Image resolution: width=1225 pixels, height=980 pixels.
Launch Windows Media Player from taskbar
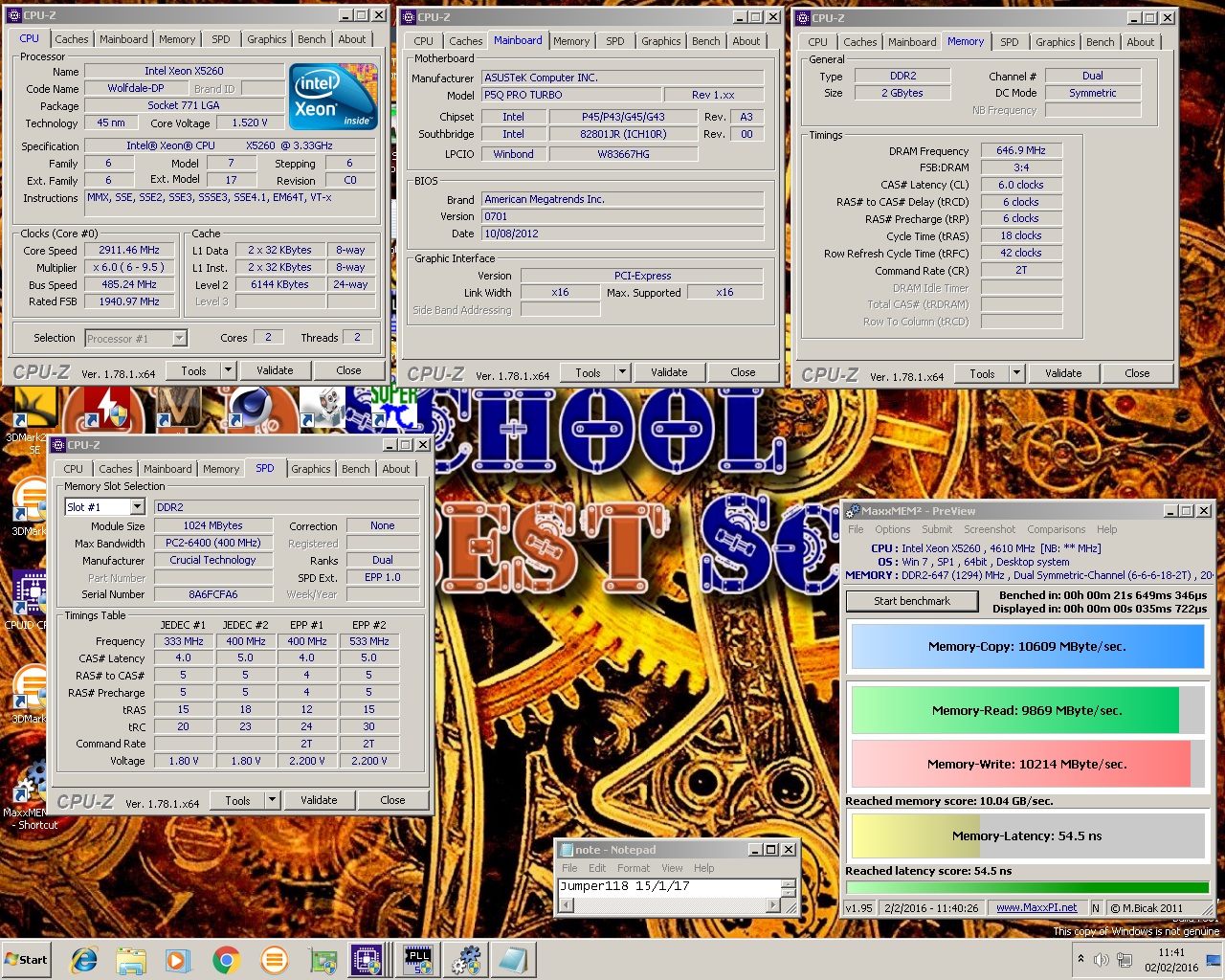[178, 959]
